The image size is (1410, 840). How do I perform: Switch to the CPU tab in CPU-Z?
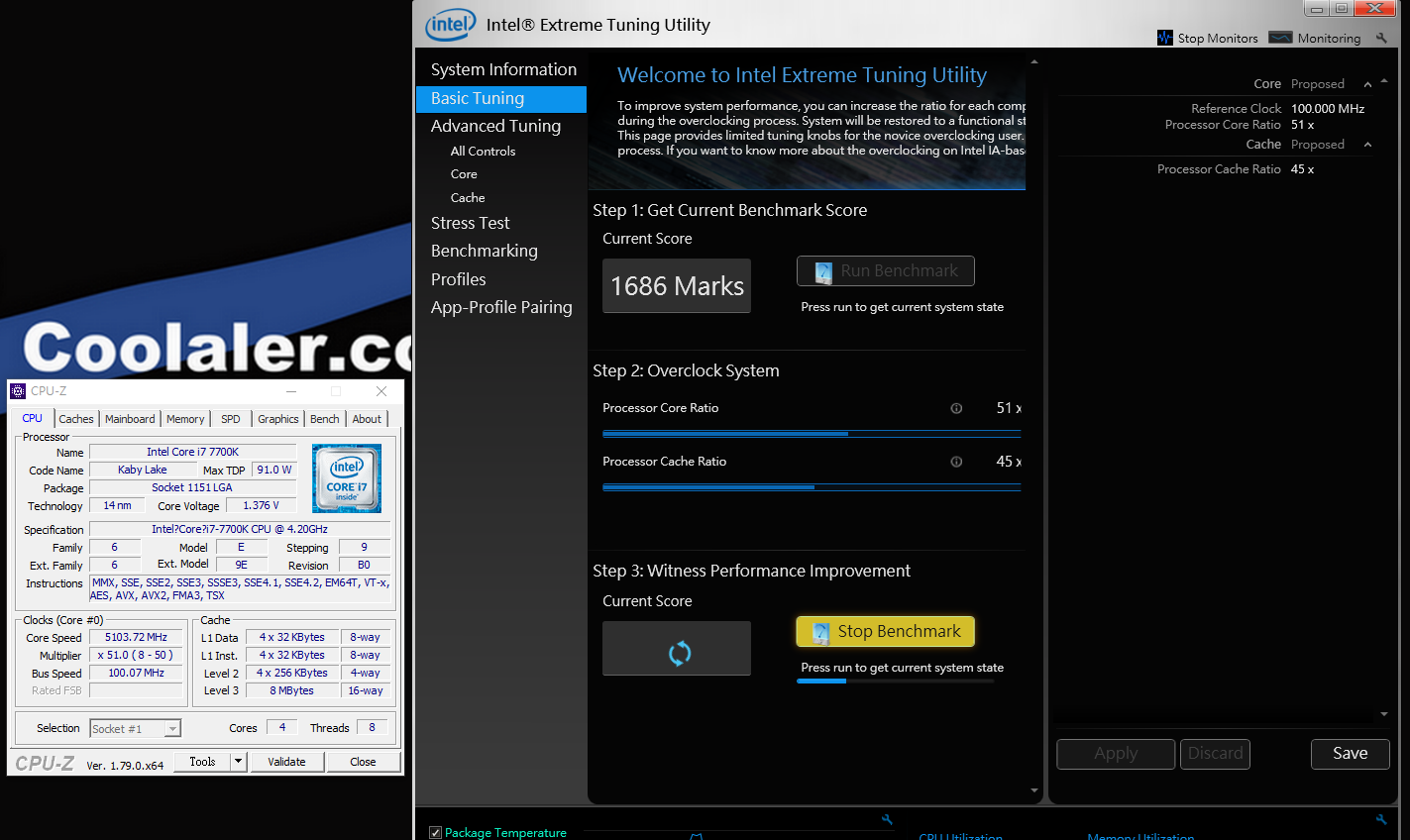(33, 418)
